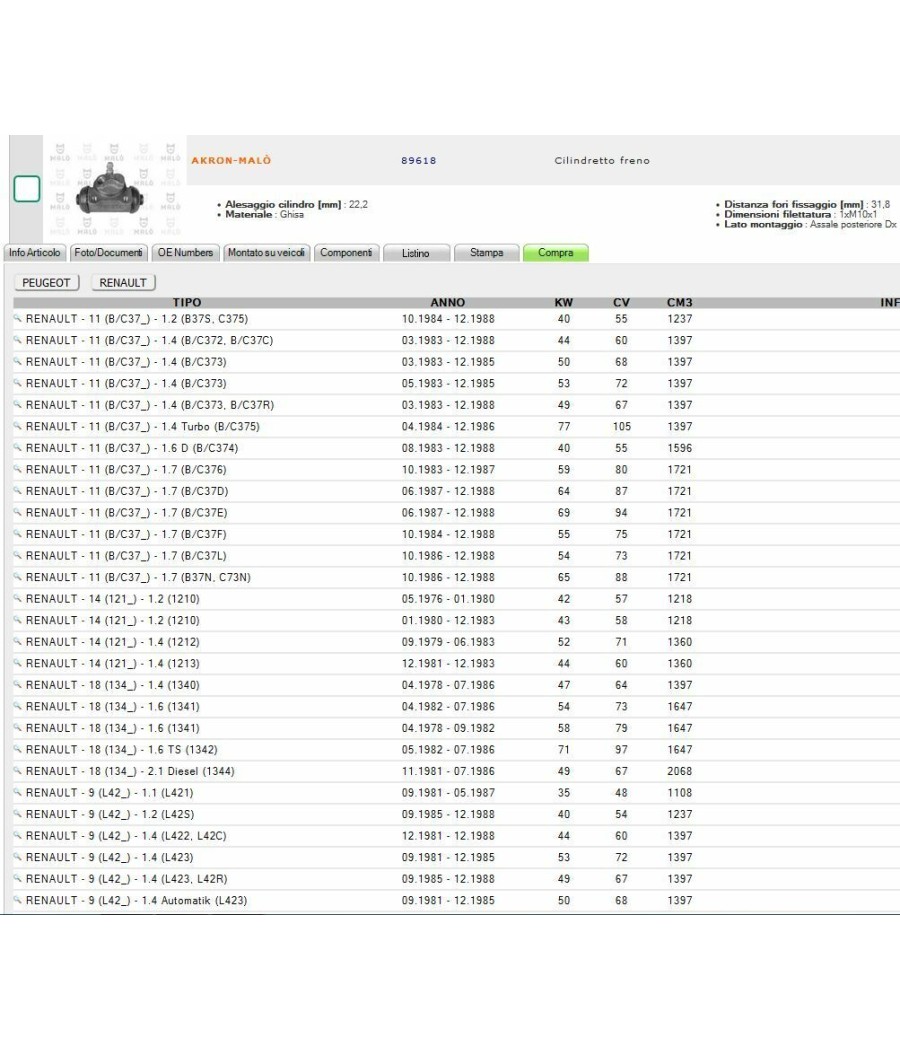This screenshot has height=1050, width=900.
Task: Open details icon for Renault 11 1.7 (B37N, C73N)
Action: [x=17, y=577]
